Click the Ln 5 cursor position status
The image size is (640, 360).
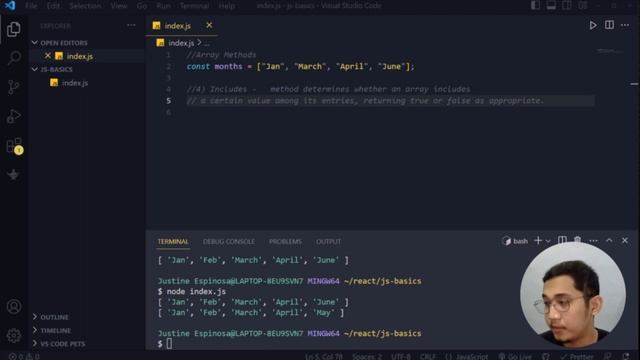pos(324,356)
